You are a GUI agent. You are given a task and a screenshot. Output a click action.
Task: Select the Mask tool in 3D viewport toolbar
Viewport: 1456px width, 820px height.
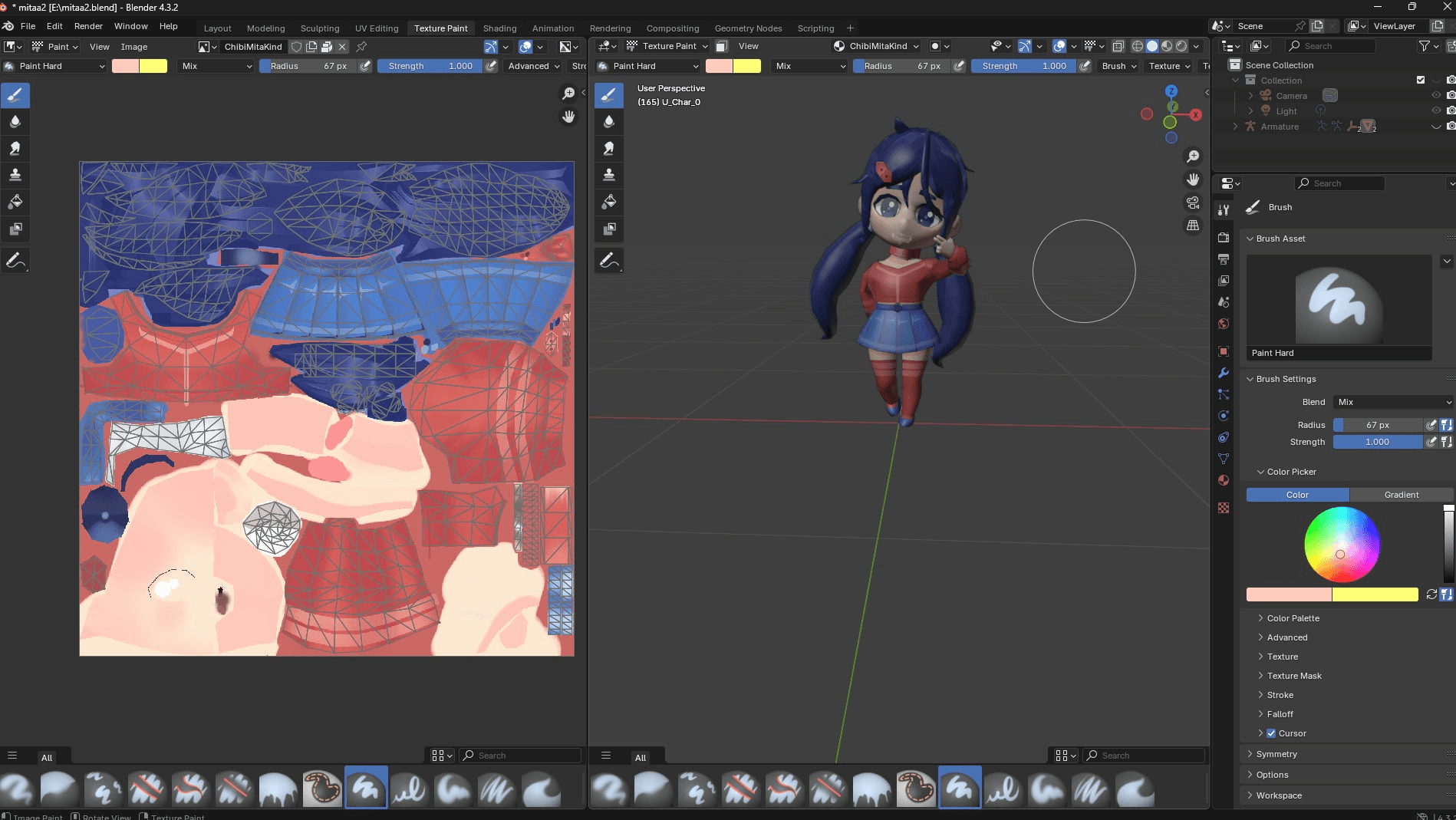(609, 229)
